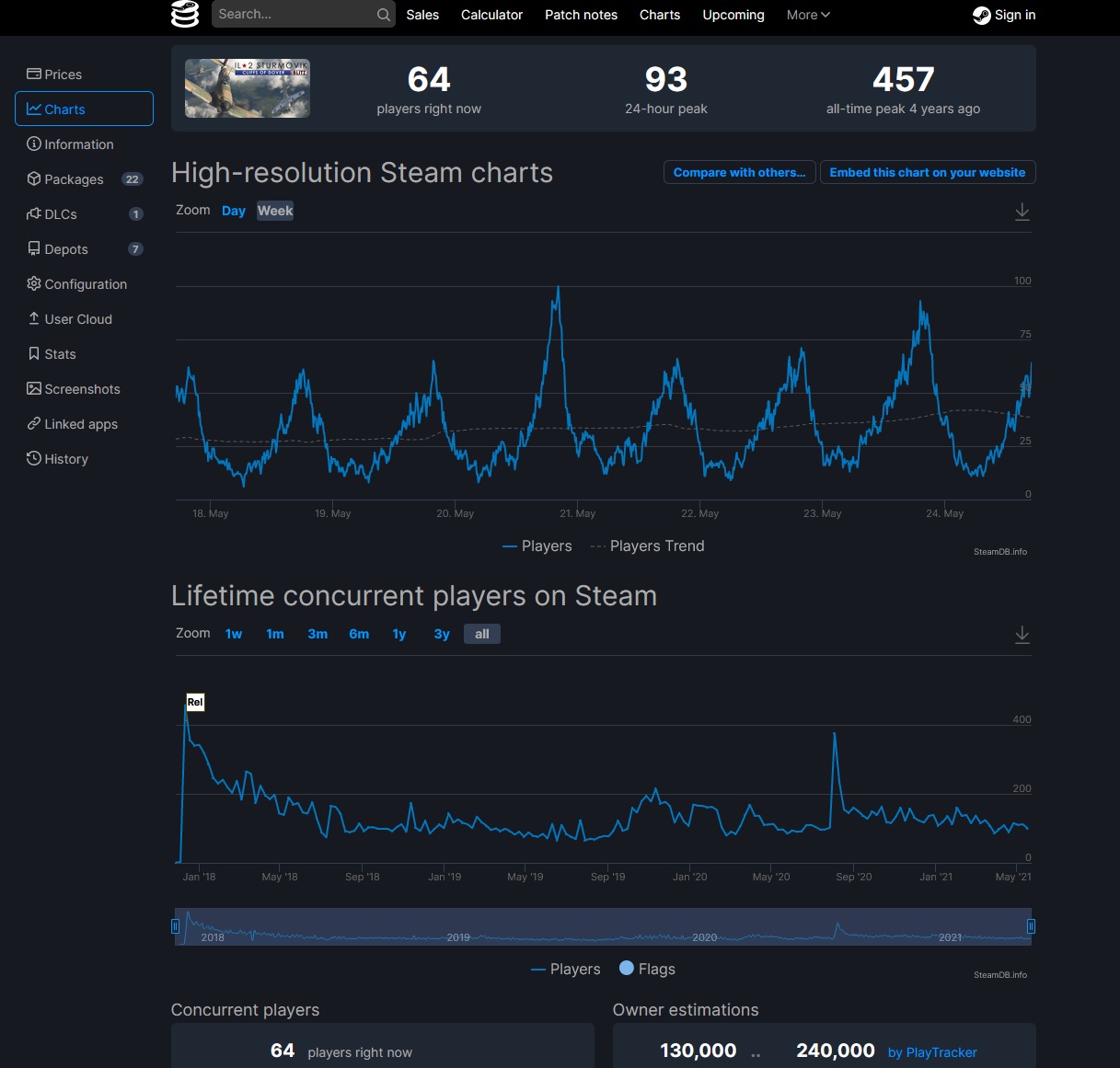Switch the top chart zoom to Day

coord(234,211)
